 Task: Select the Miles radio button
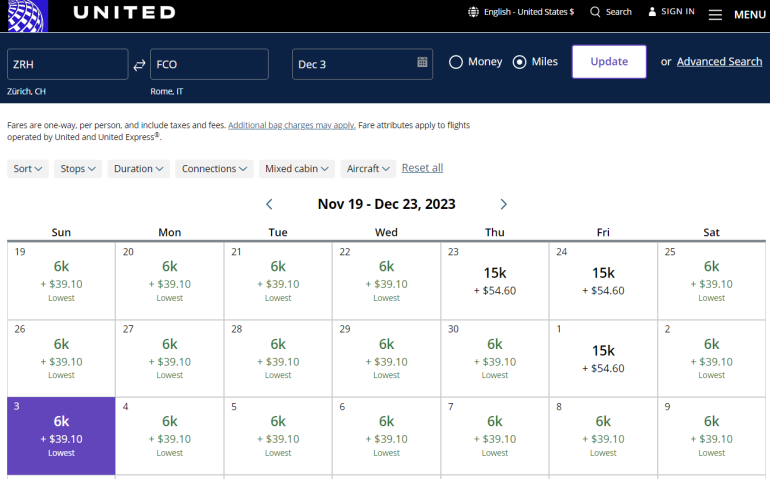[519, 62]
